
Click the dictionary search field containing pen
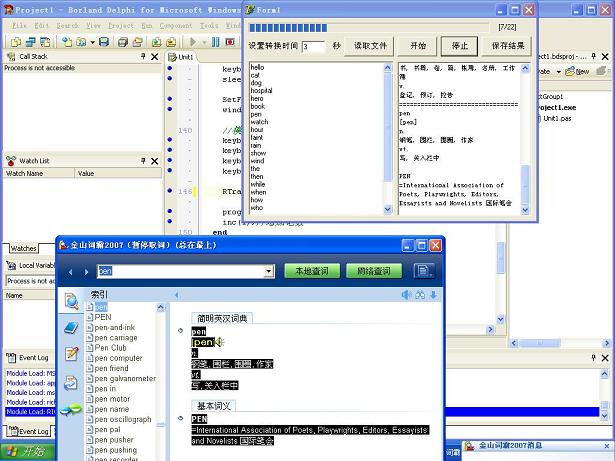pyautogui.click(x=181, y=271)
